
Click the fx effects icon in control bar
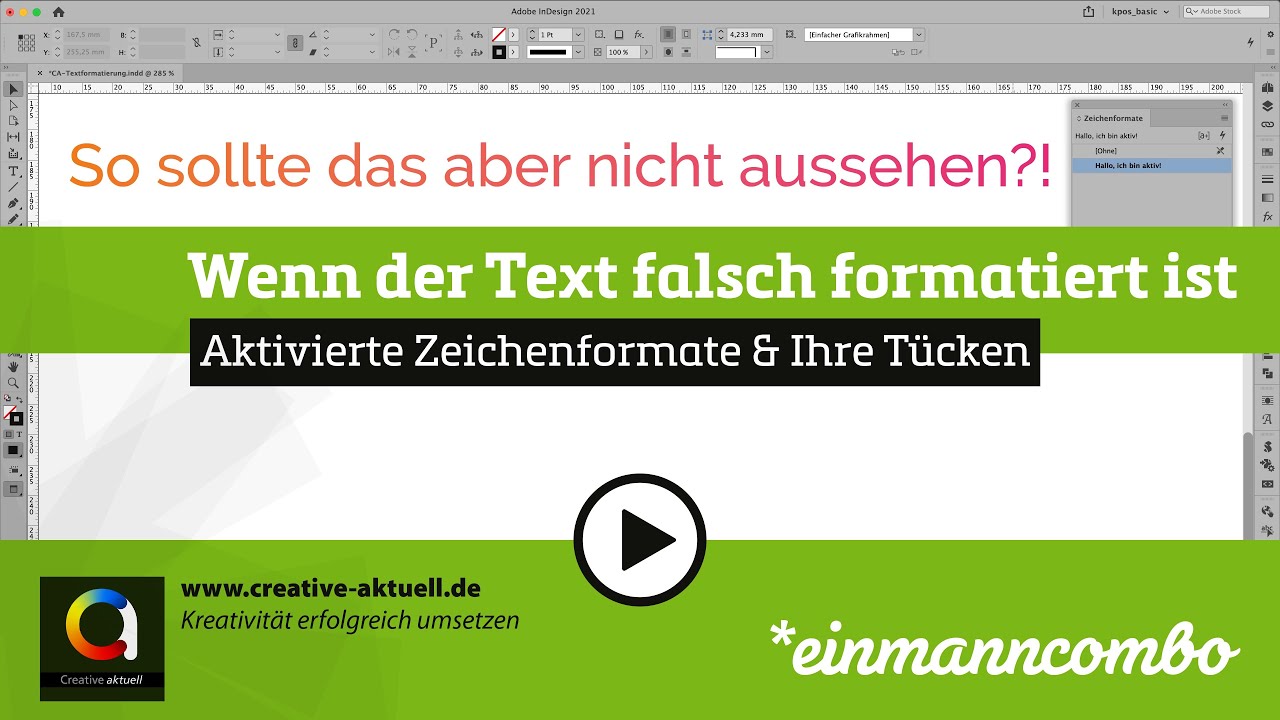[x=639, y=34]
